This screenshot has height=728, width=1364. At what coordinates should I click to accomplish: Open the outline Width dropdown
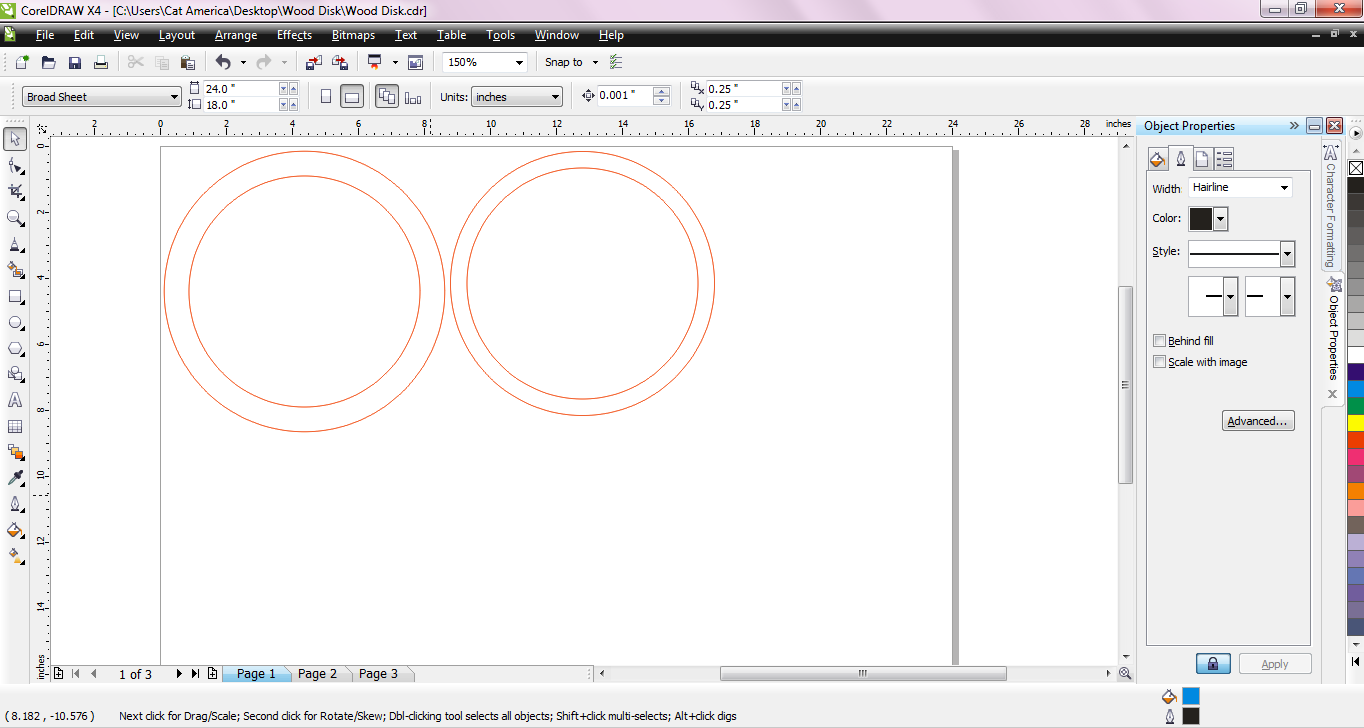coord(1284,187)
